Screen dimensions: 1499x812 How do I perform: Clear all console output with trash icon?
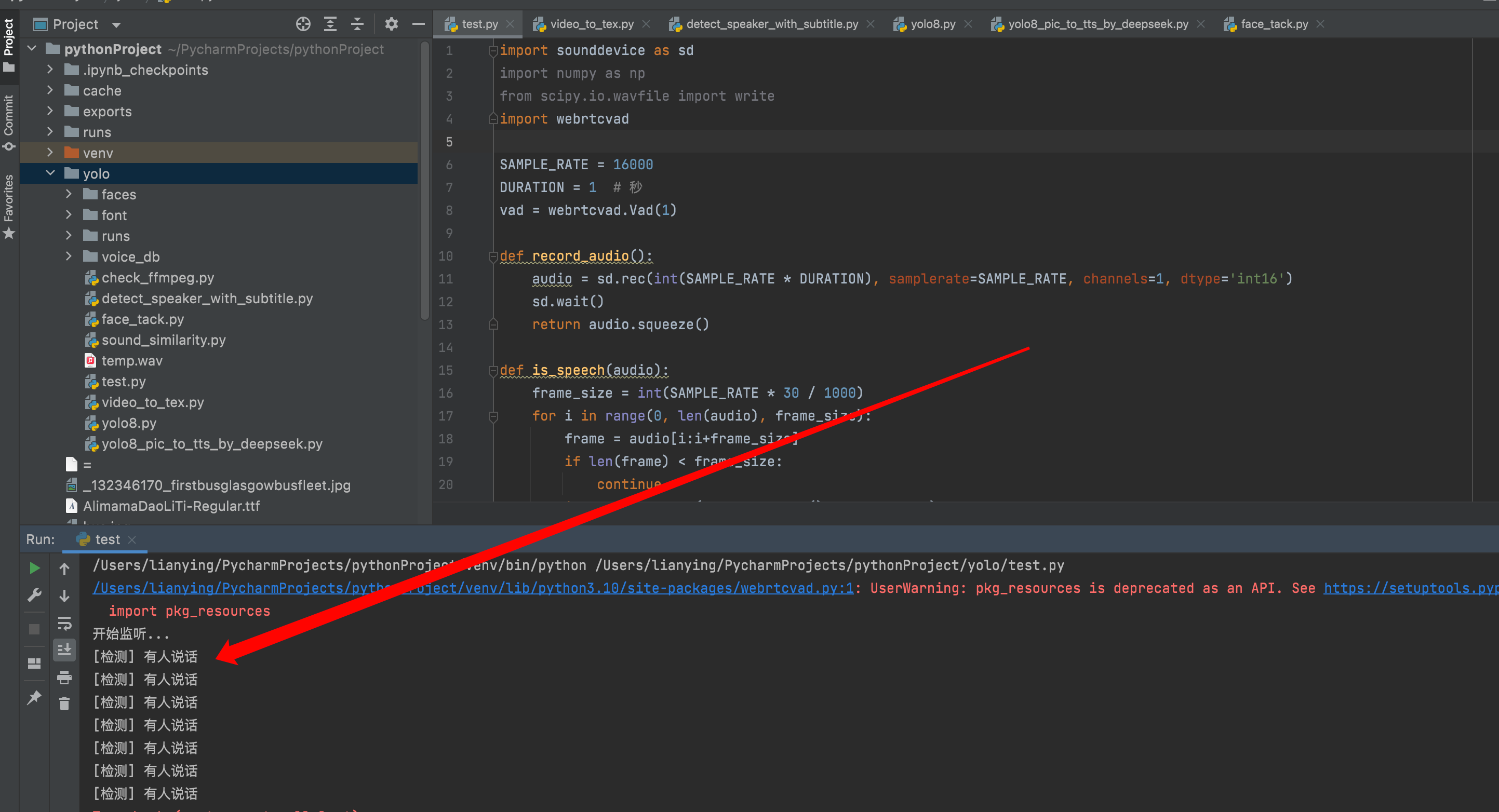click(x=64, y=704)
